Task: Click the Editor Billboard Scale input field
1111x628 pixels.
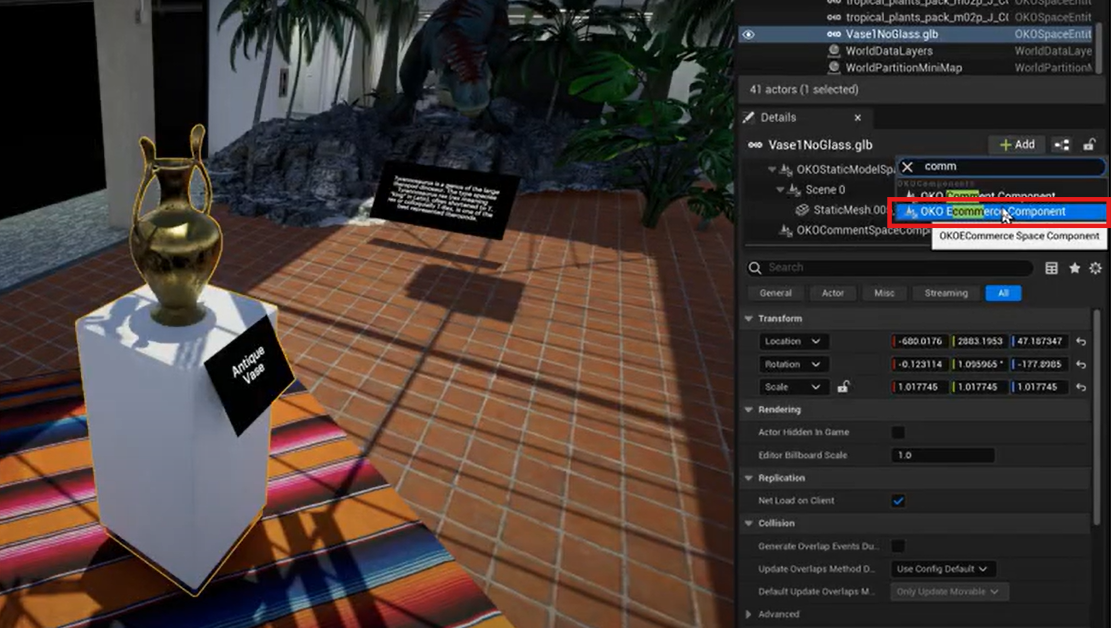Action: tap(943, 455)
